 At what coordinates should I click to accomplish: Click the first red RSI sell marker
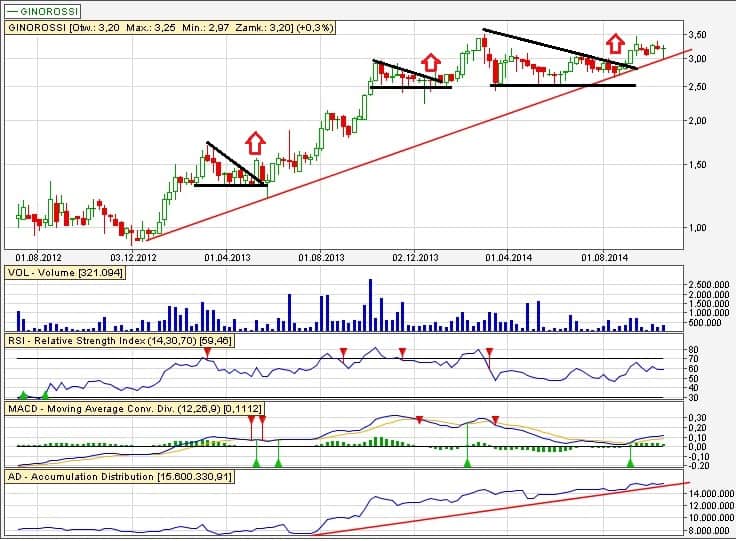click(x=207, y=351)
